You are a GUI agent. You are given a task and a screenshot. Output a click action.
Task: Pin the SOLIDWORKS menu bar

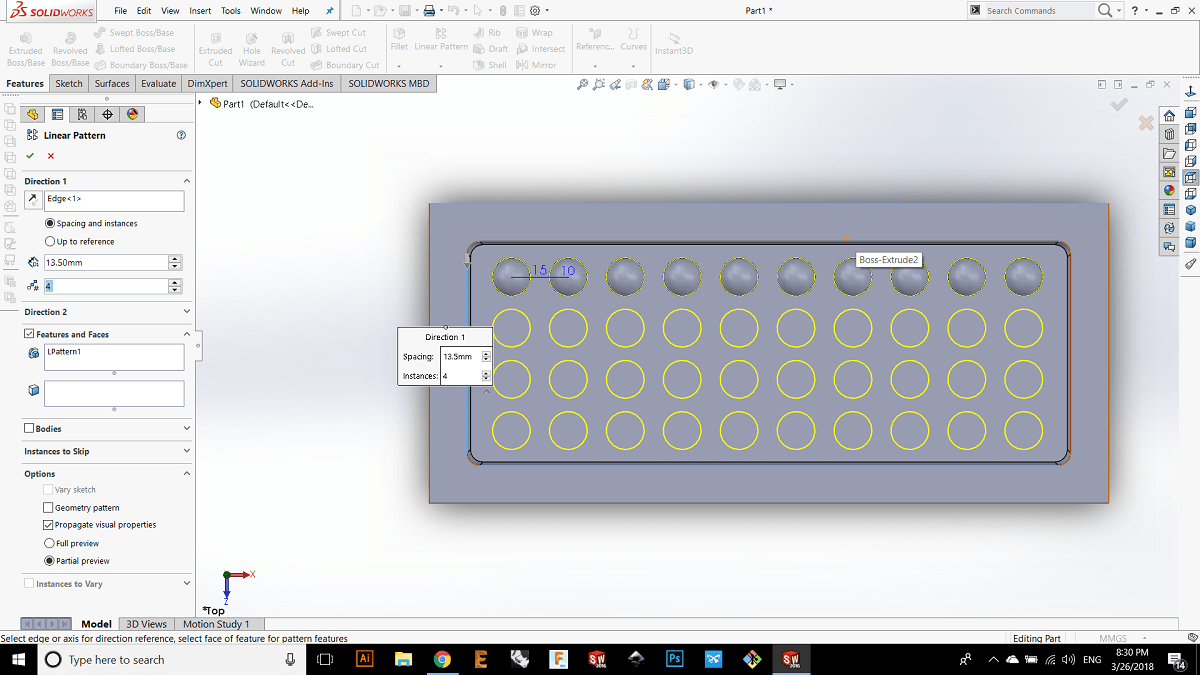tap(330, 10)
